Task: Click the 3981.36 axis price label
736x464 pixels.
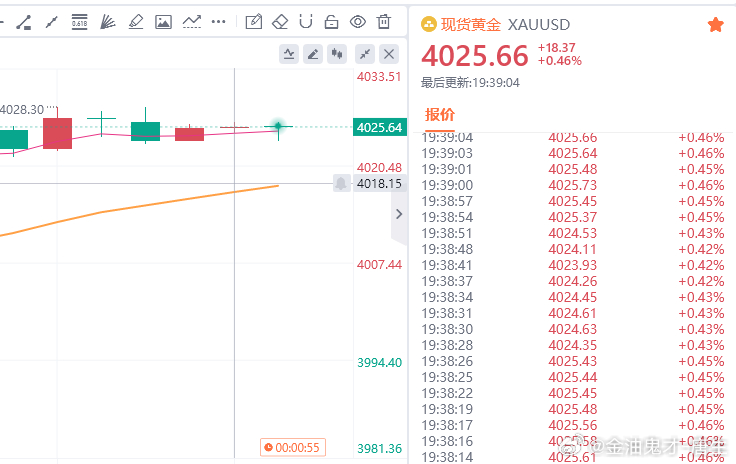Action: click(x=379, y=449)
